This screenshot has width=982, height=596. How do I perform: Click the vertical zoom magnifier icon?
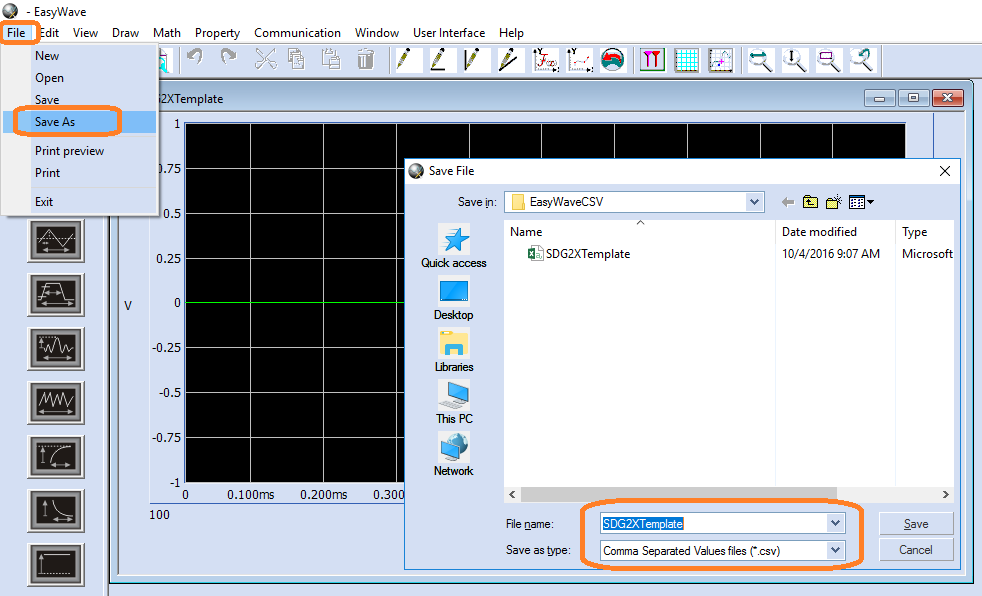tap(795, 60)
